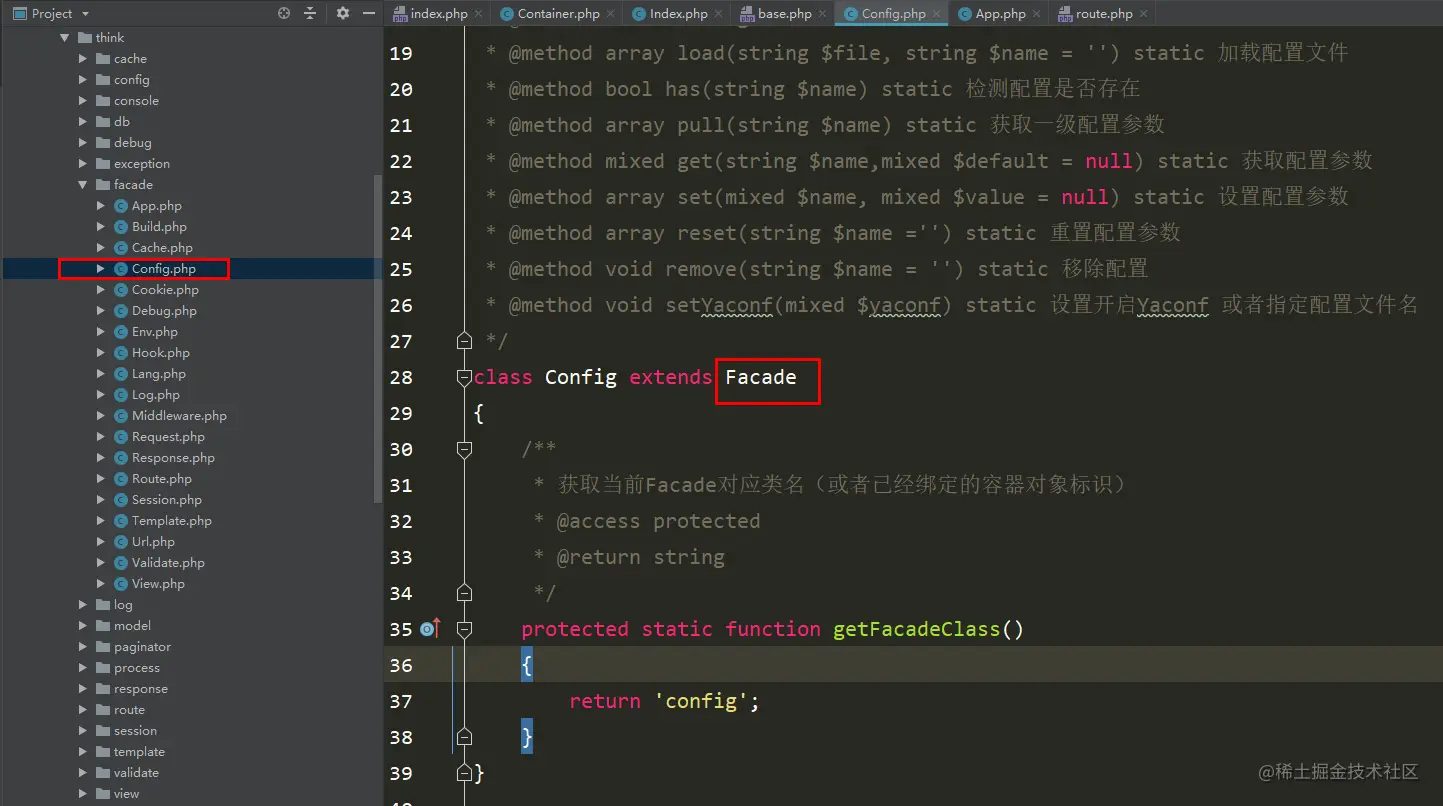Click the Middleware.php class icon
The height and width of the screenshot is (806, 1443).
(121, 416)
